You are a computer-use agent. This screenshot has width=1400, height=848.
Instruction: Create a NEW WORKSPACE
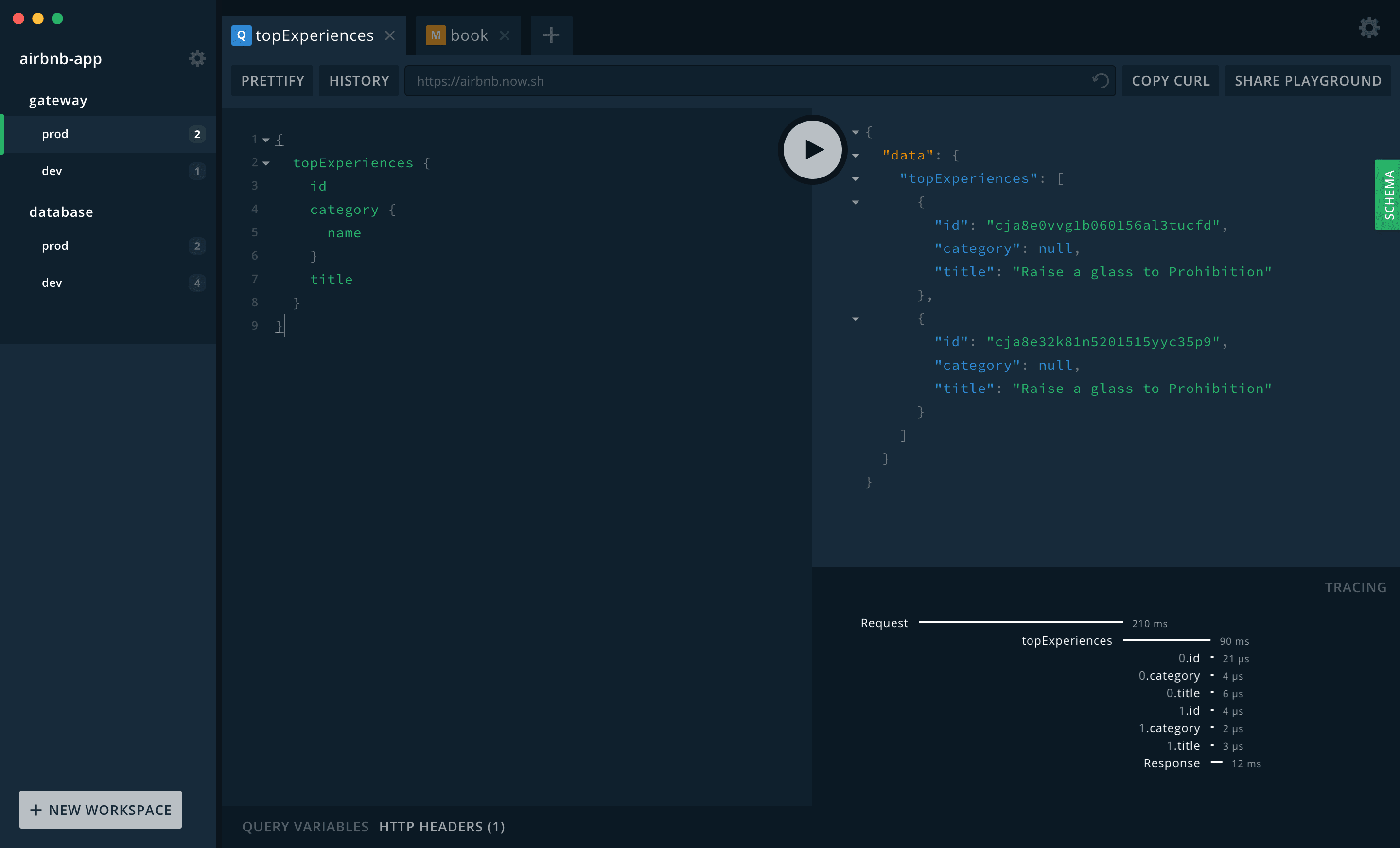coord(100,810)
